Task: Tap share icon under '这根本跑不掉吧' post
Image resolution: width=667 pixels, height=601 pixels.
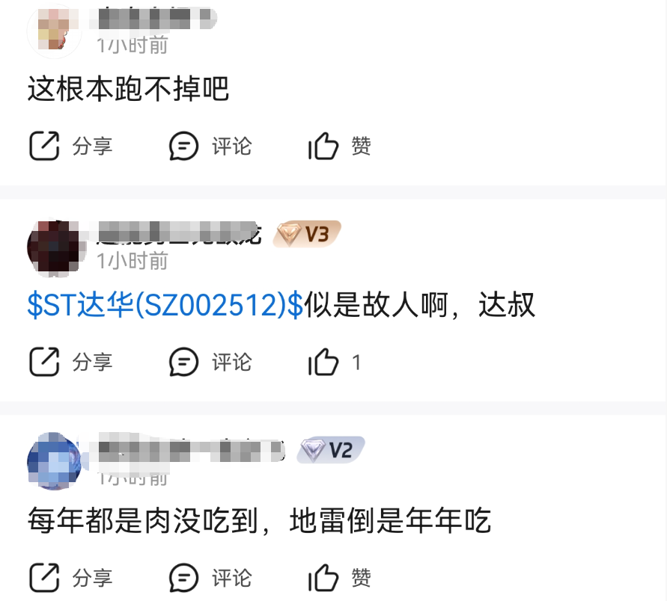Action: pyautogui.click(x=44, y=146)
